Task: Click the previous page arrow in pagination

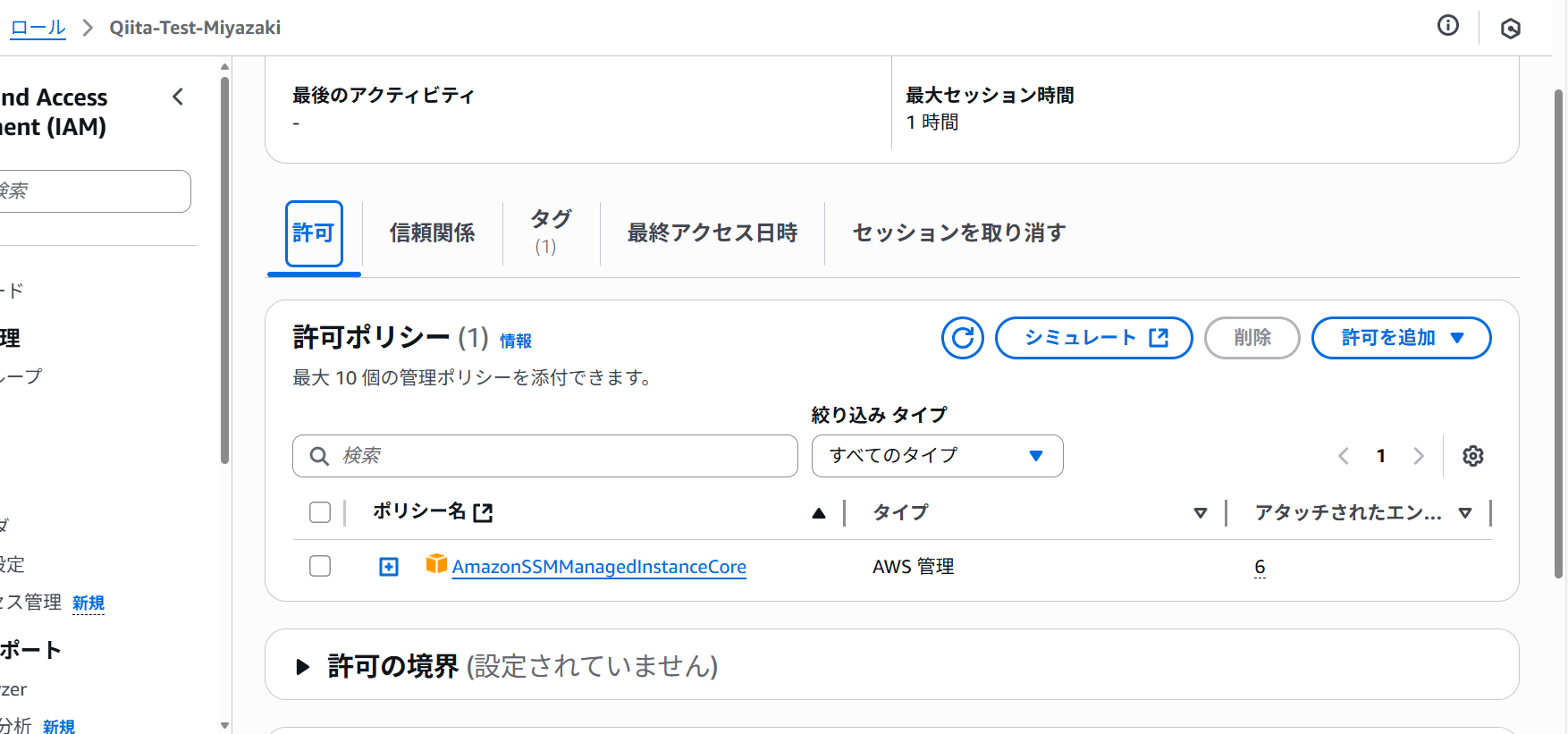Action: tap(1344, 456)
